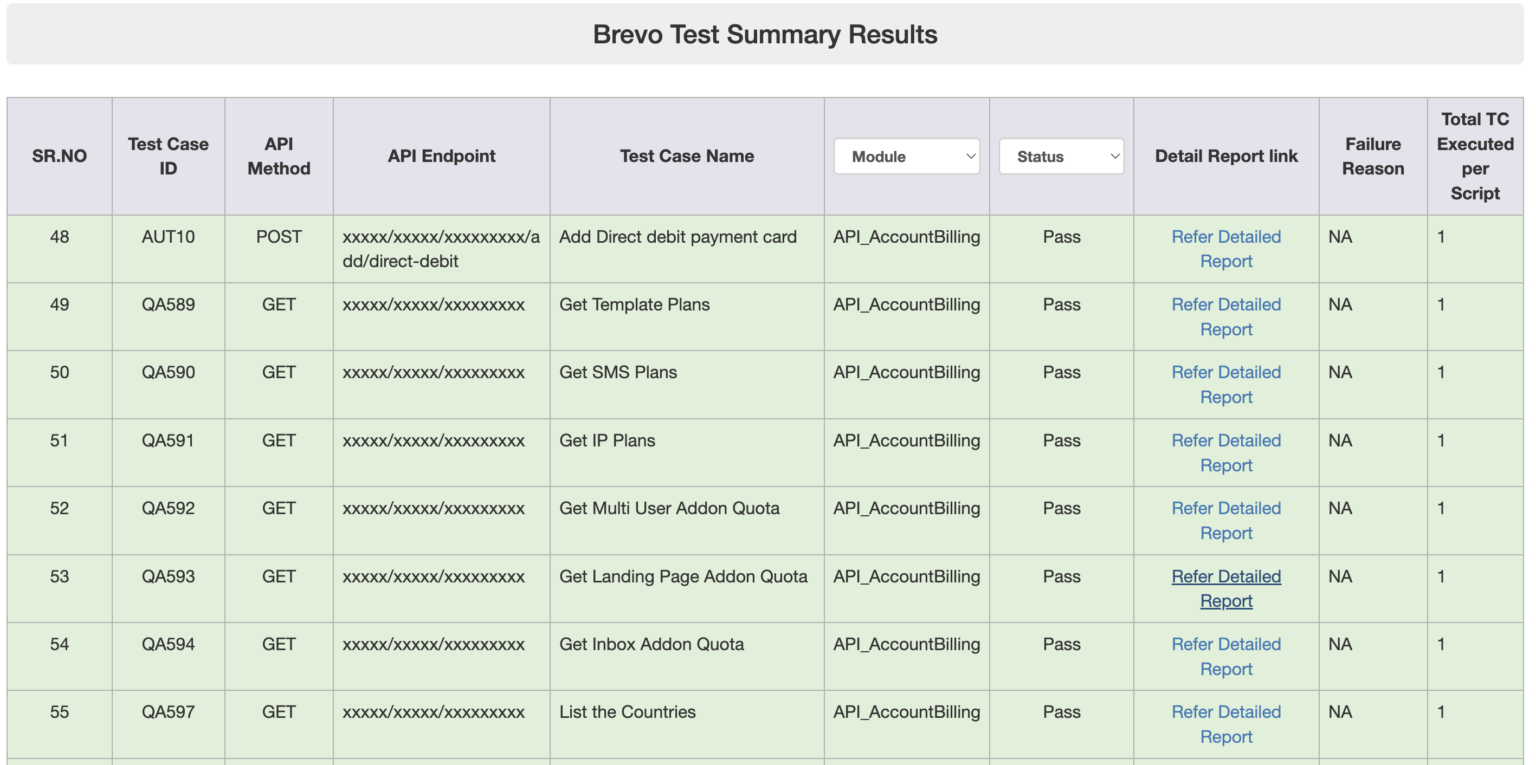The image size is (1536, 765).
Task: Click the Test Case Name column header
Action: (x=686, y=156)
